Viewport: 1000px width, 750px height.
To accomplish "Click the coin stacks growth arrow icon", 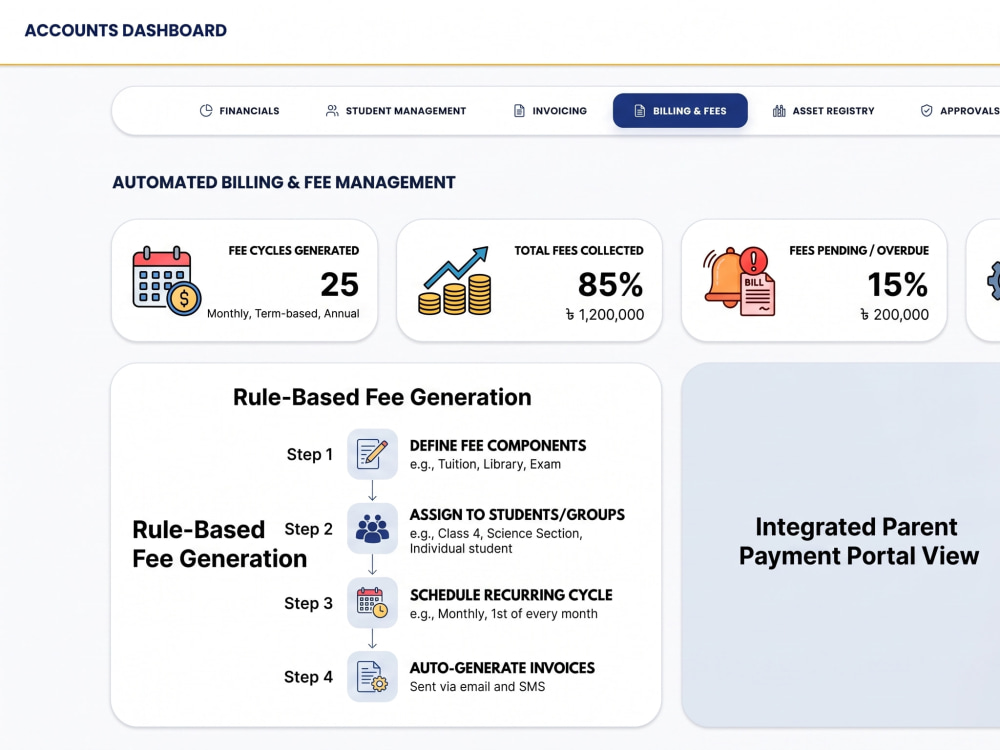I will [455, 281].
